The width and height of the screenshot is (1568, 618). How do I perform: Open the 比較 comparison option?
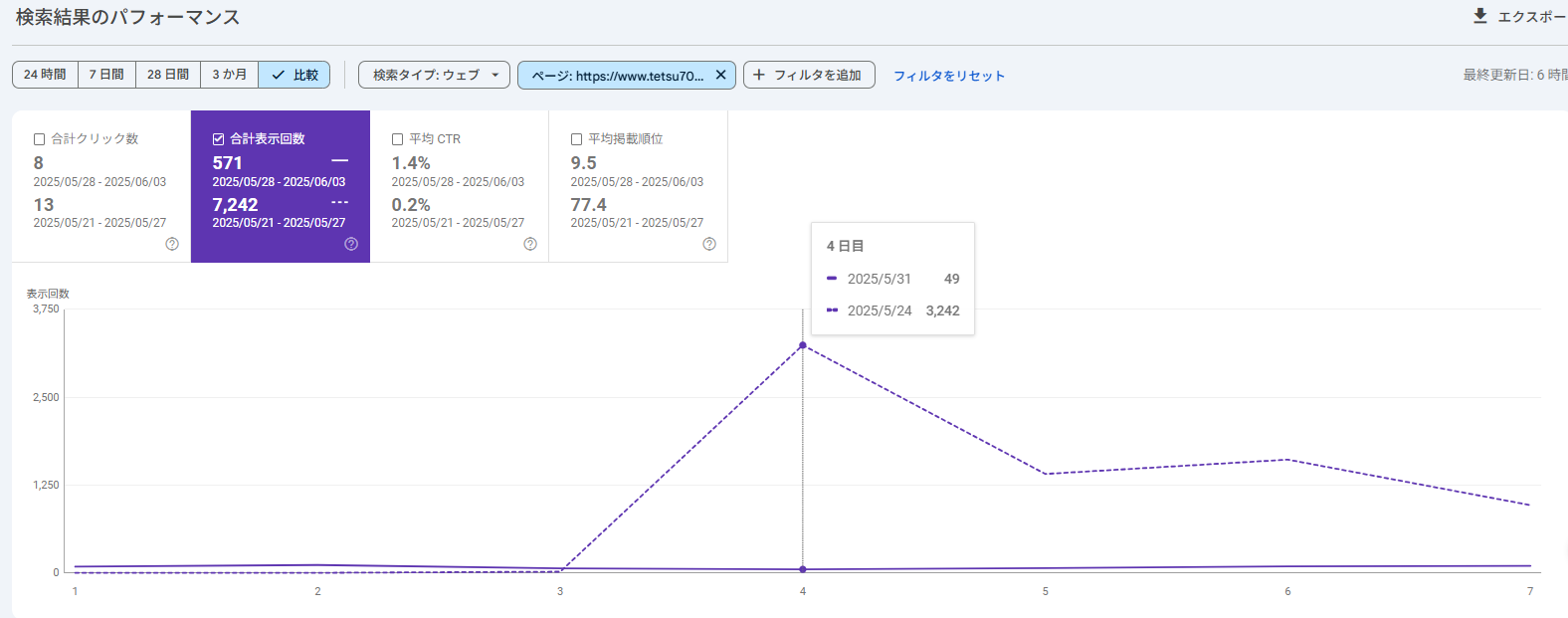(x=294, y=75)
